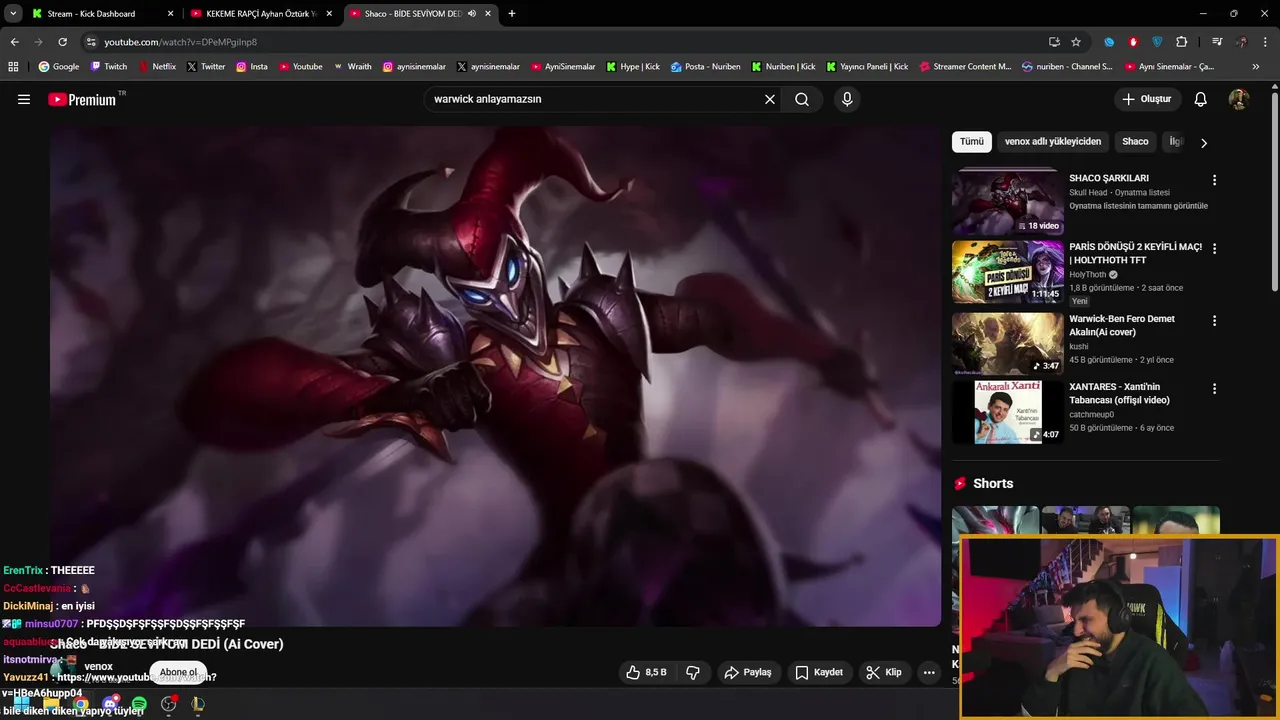
Task: Click the magnifier search button
Action: click(x=802, y=99)
